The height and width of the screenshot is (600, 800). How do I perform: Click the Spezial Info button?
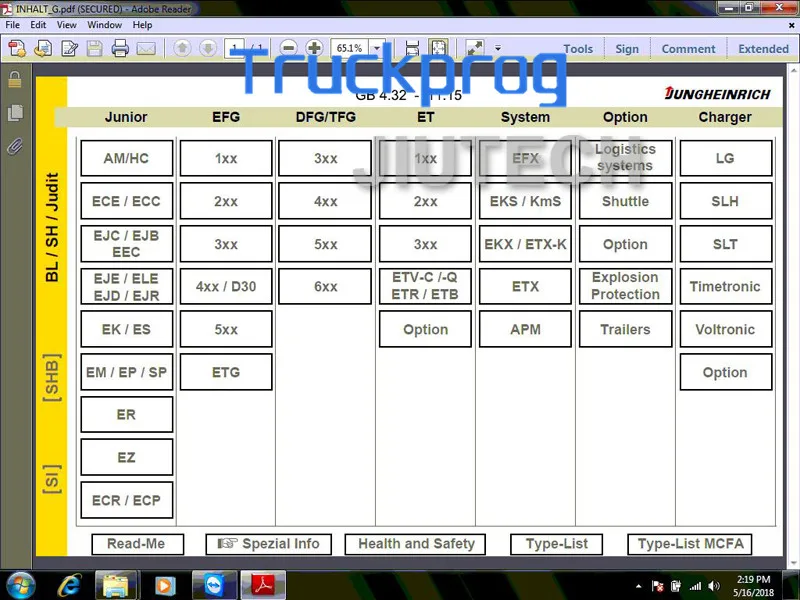pos(268,544)
